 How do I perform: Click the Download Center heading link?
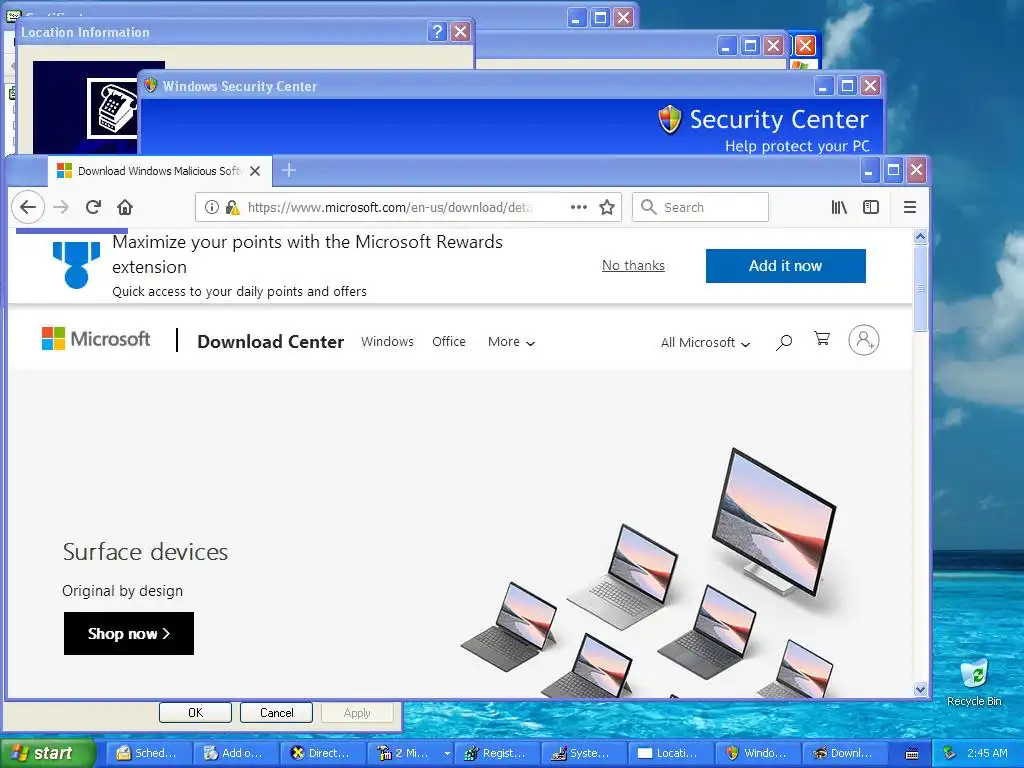(270, 342)
